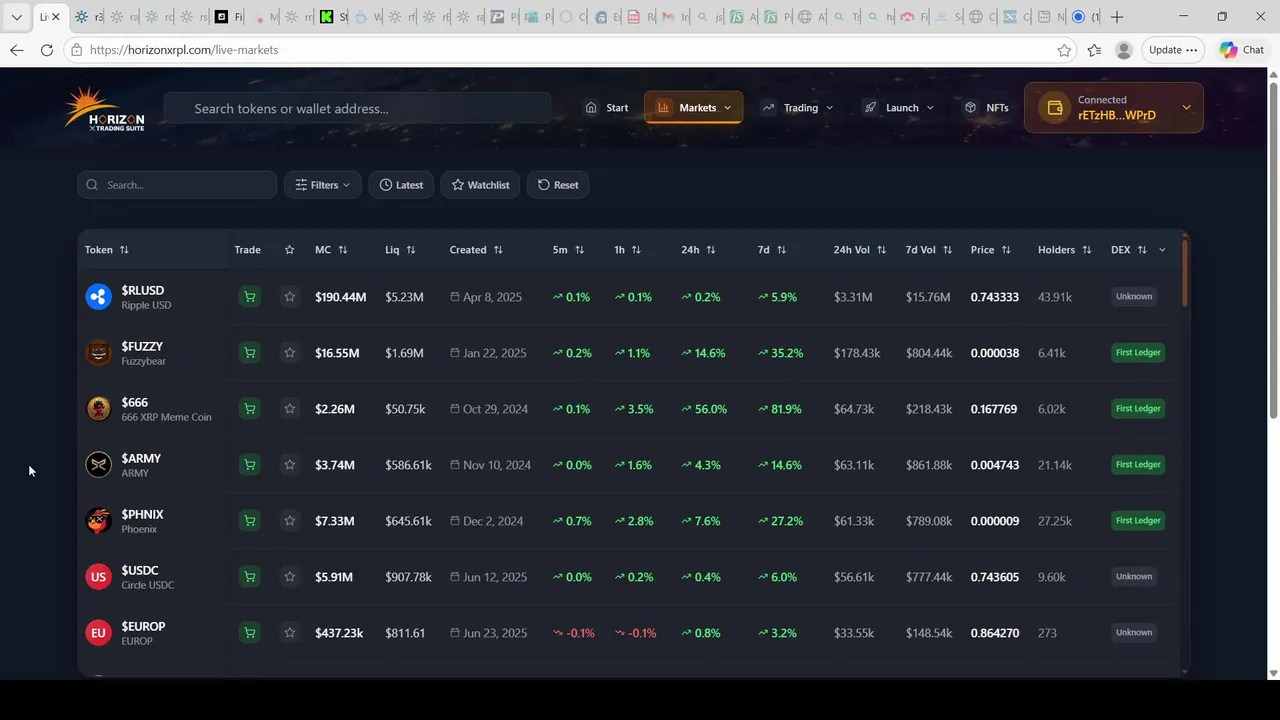Sort table by 5m change

[x=569, y=250]
